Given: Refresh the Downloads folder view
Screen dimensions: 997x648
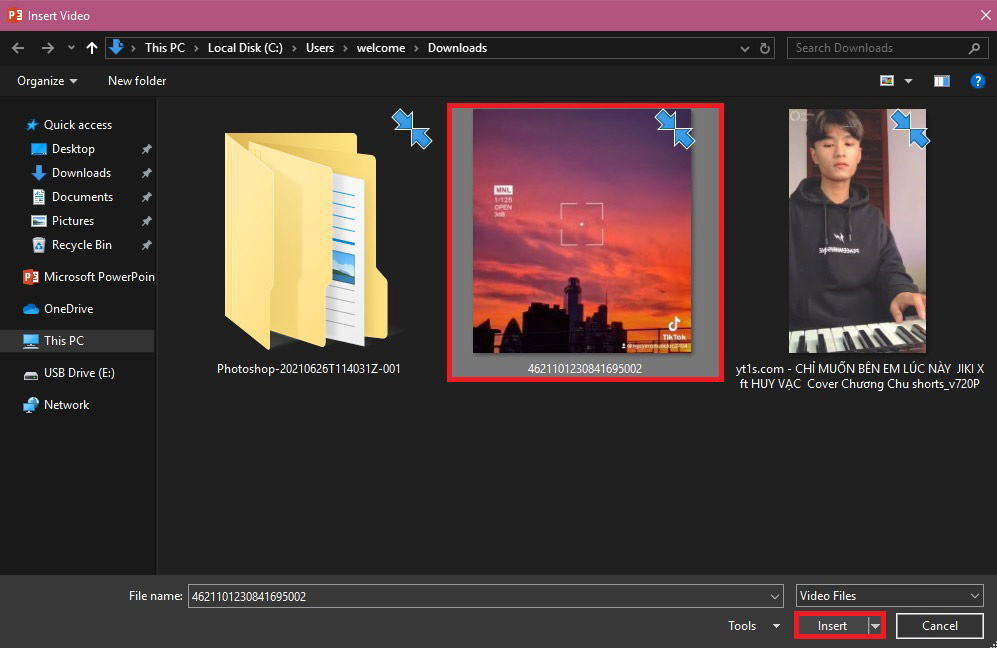Looking at the screenshot, I should tap(766, 48).
